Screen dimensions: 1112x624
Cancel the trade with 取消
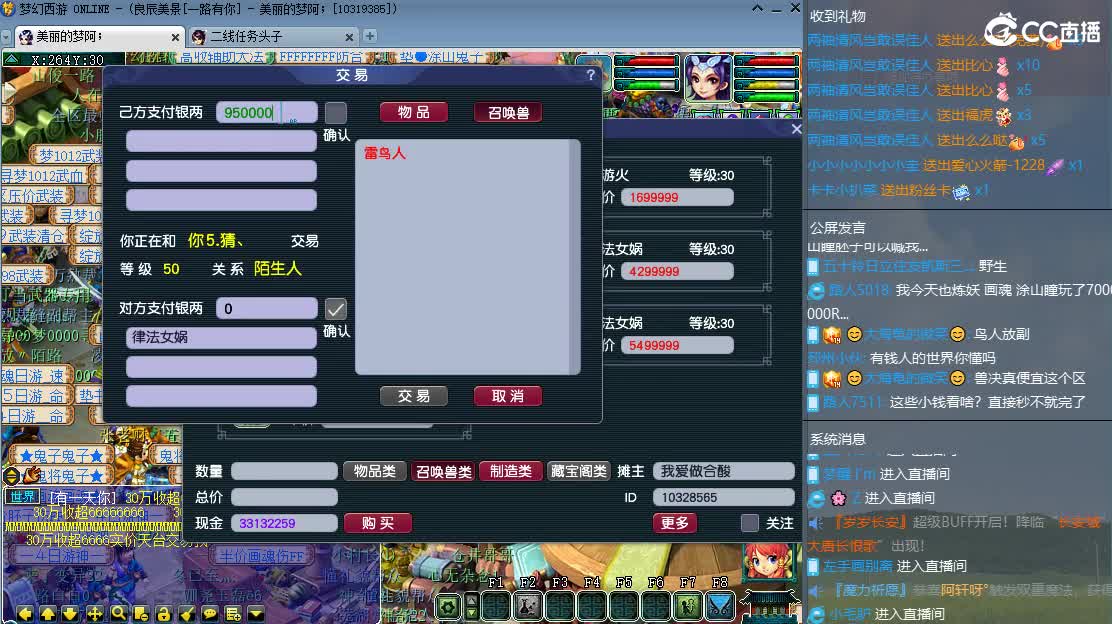[508, 396]
